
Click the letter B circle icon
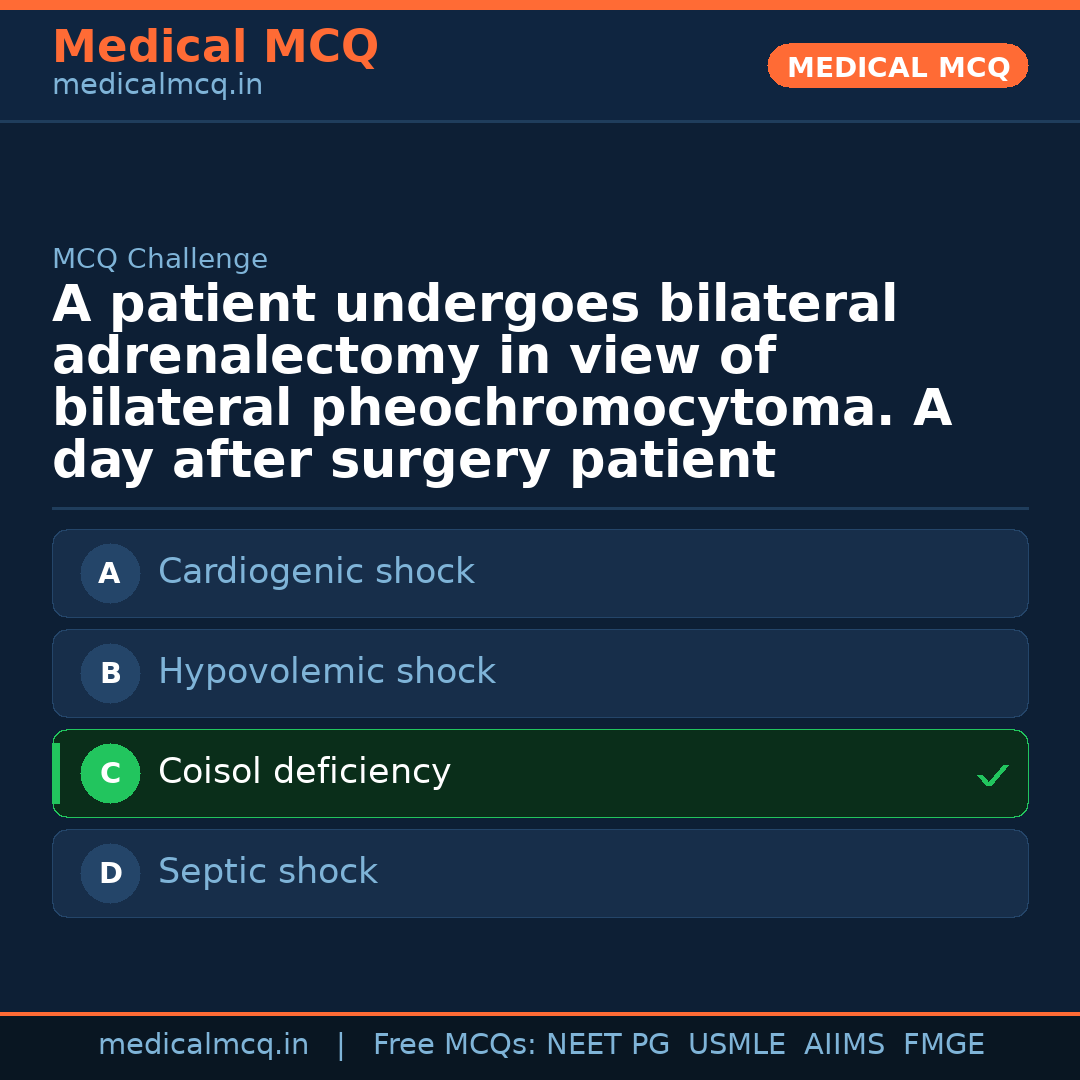pos(110,674)
